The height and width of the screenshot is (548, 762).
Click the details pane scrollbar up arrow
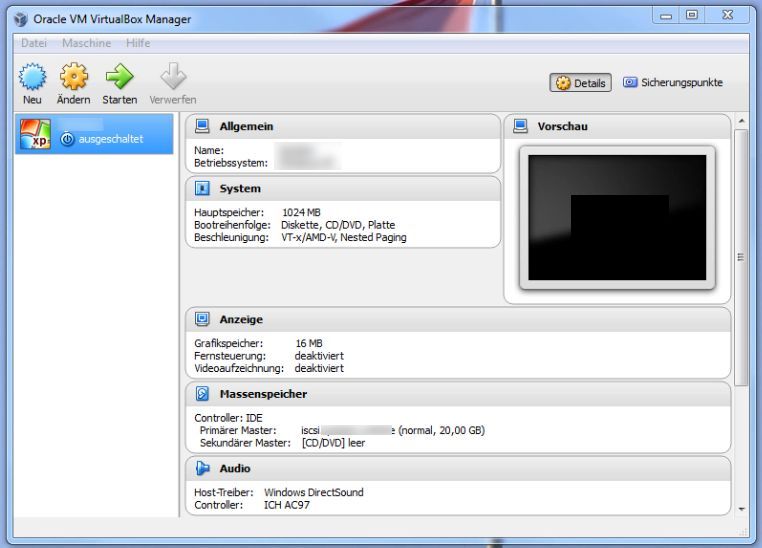(742, 120)
